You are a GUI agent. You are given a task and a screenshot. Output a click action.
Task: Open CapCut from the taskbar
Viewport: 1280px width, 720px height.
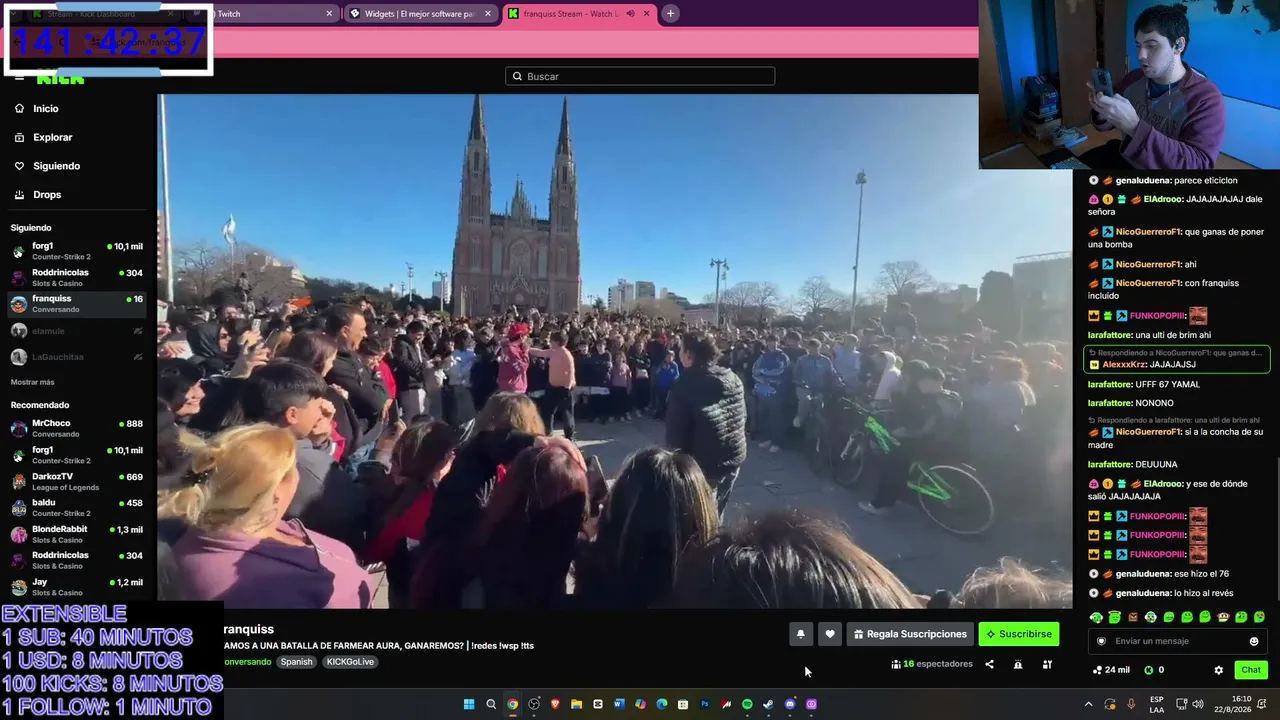coord(598,704)
